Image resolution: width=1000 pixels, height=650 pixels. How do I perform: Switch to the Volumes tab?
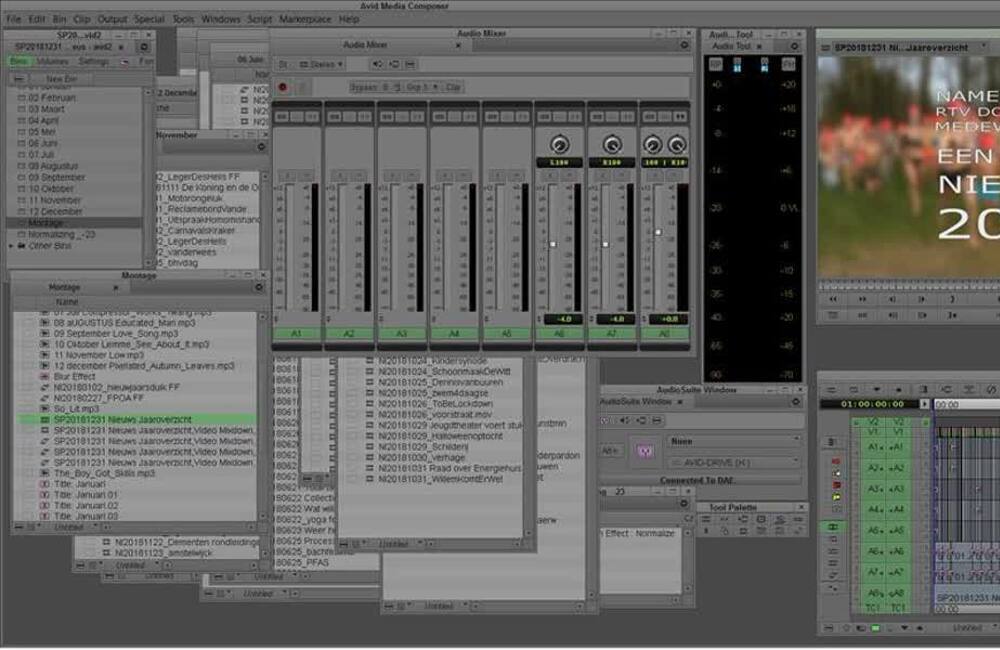coord(52,61)
